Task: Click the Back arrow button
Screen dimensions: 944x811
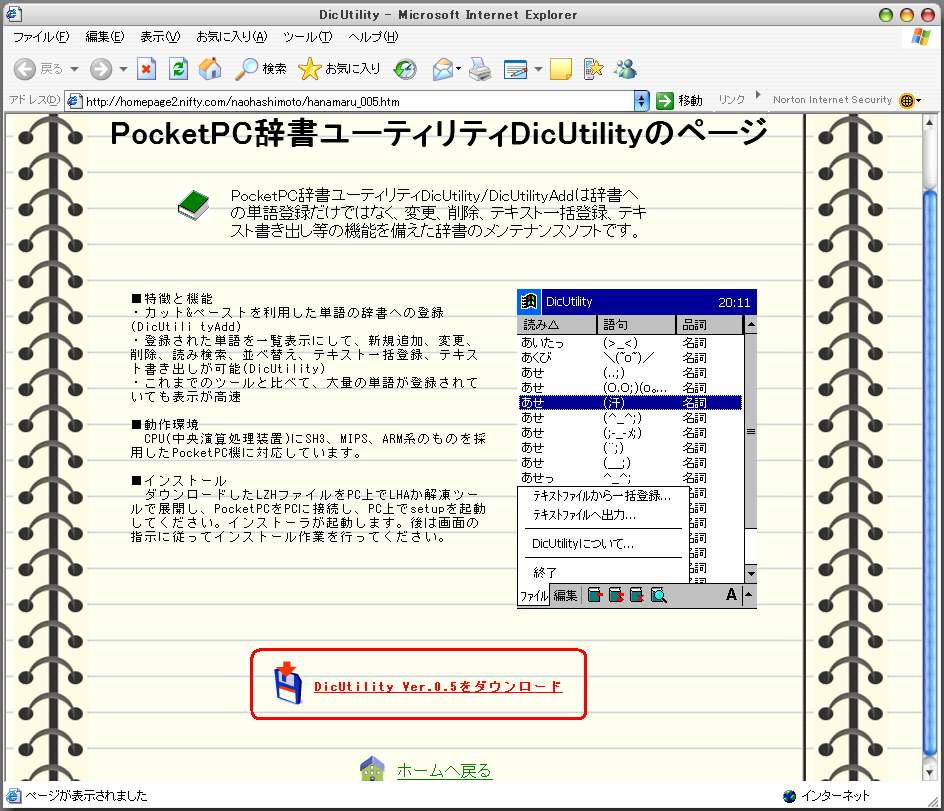Action: [x=25, y=69]
